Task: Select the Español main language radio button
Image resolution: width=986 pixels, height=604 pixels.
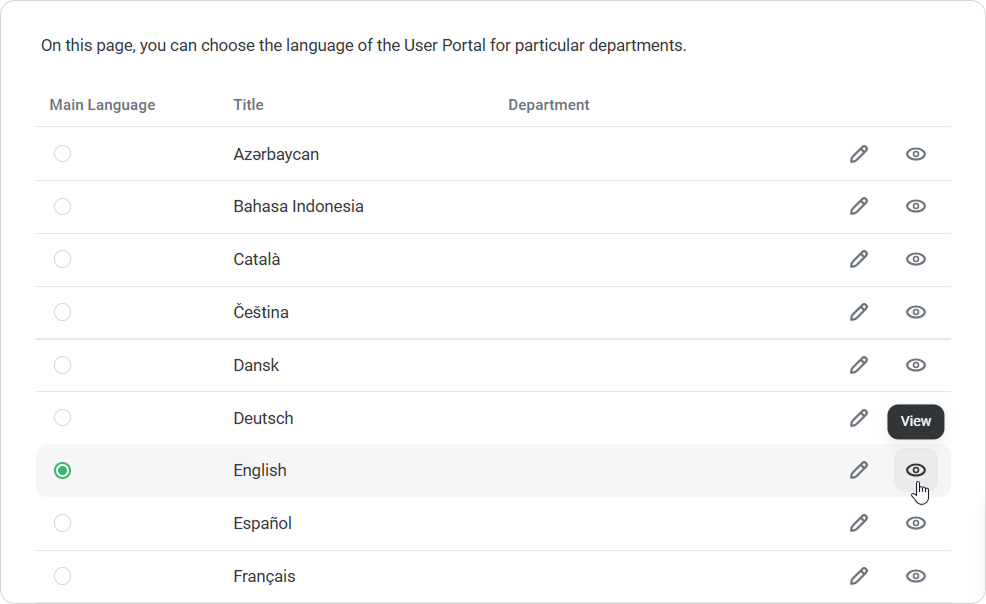Action: tap(62, 523)
